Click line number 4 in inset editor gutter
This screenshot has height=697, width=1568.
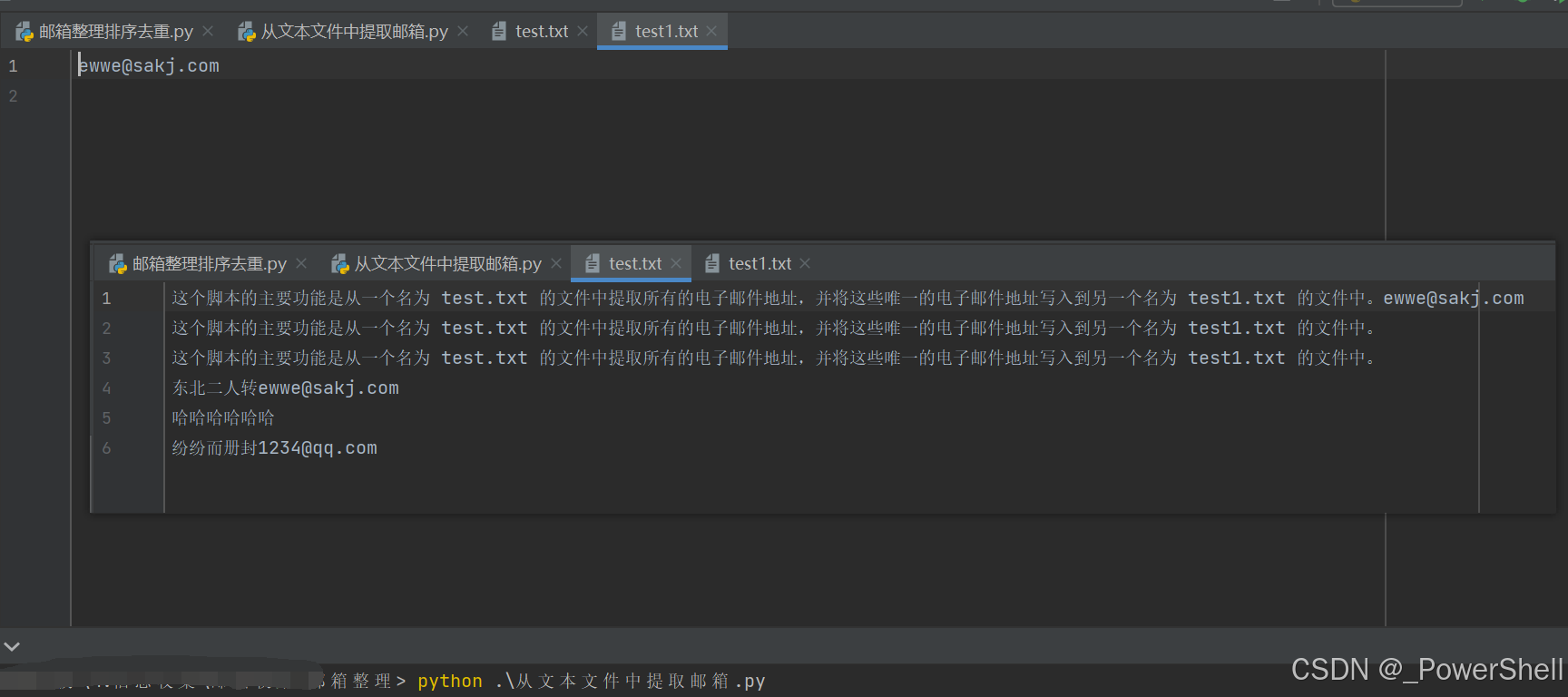[x=106, y=388]
